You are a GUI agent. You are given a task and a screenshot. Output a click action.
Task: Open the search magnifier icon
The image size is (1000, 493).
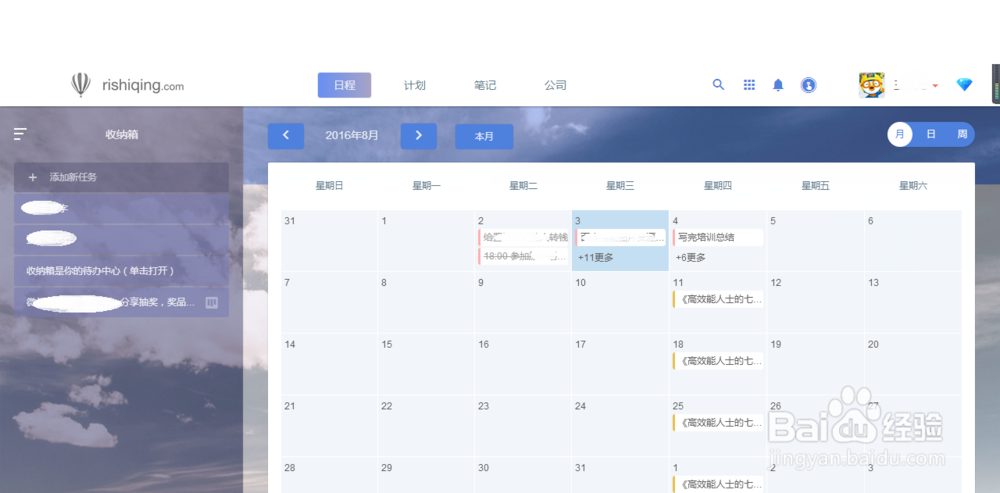click(x=719, y=84)
